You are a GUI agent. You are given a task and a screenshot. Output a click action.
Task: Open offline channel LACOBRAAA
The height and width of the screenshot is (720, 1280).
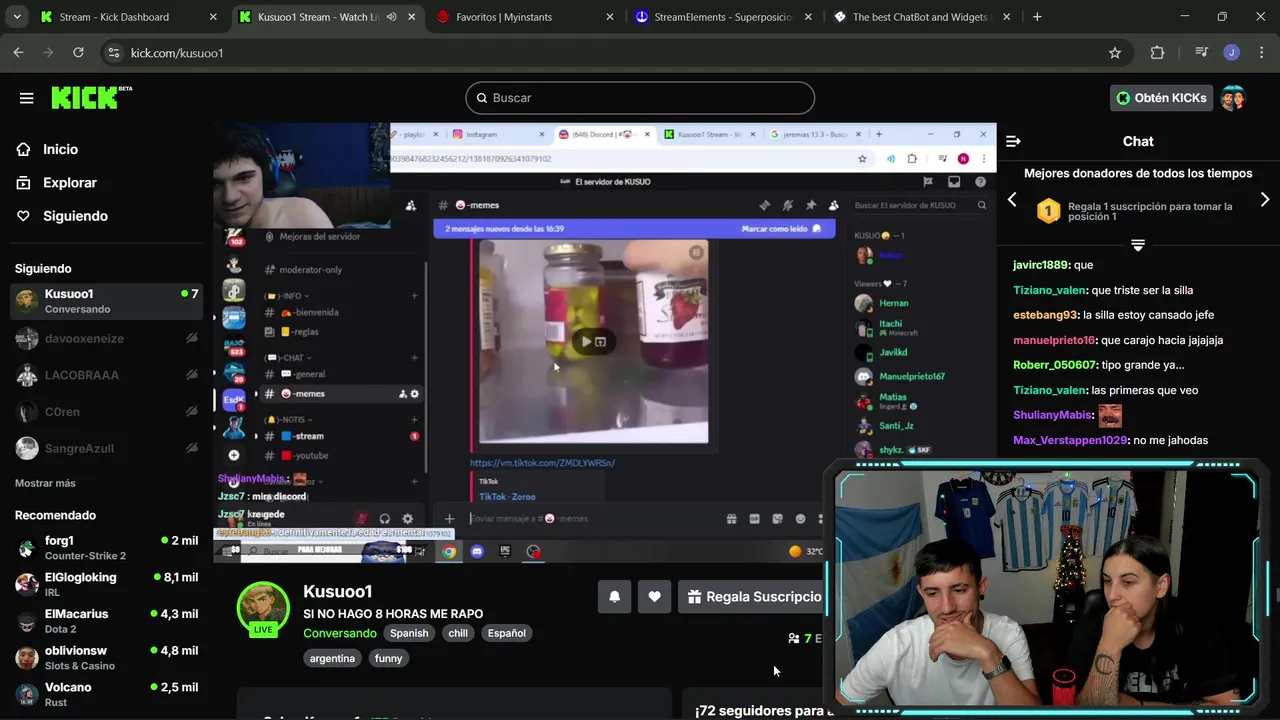coord(106,375)
